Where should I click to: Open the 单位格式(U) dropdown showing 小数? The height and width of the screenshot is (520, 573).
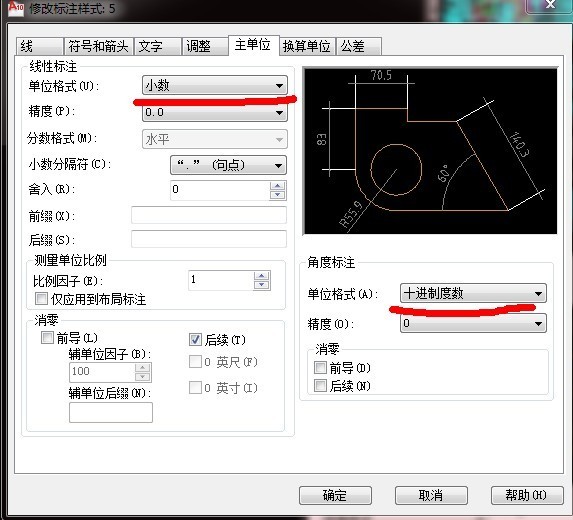click(215, 86)
